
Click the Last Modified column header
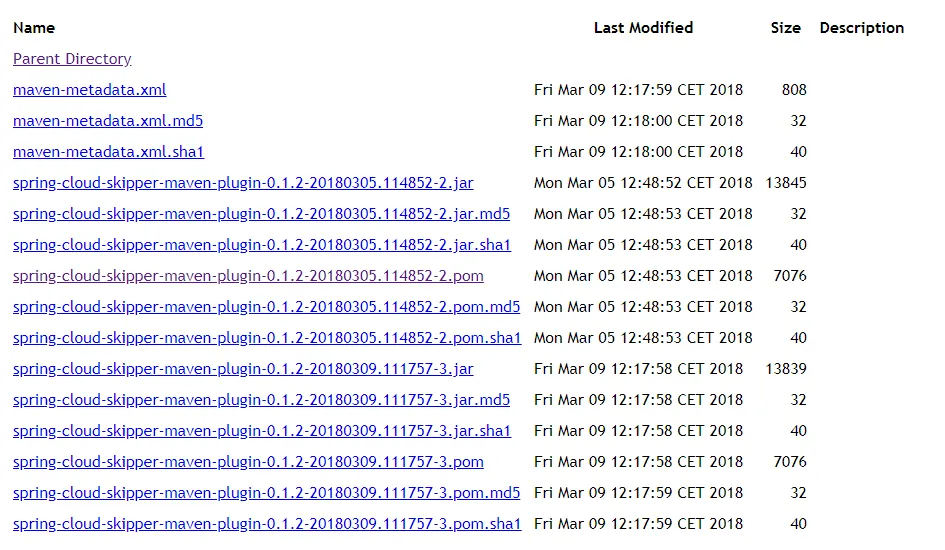[x=644, y=28]
